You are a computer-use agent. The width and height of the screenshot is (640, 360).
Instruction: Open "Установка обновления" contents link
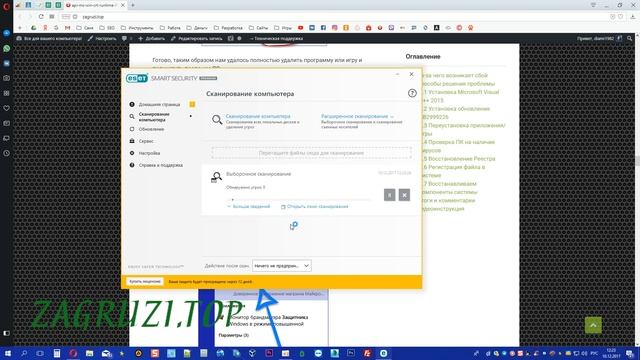pyautogui.click(x=456, y=113)
